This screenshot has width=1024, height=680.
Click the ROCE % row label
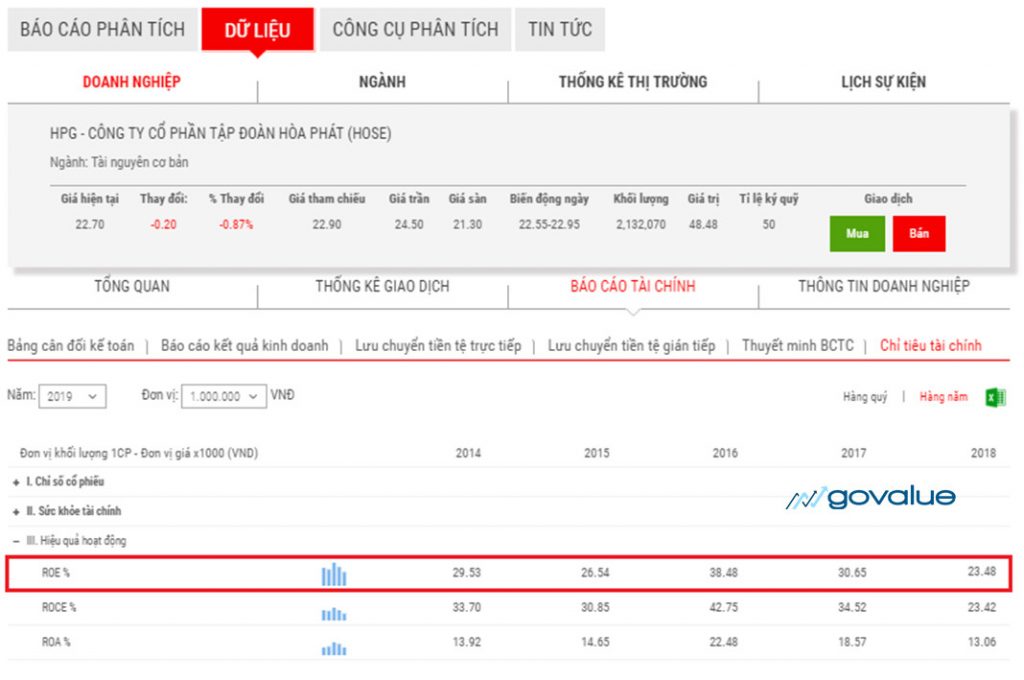pos(59,607)
